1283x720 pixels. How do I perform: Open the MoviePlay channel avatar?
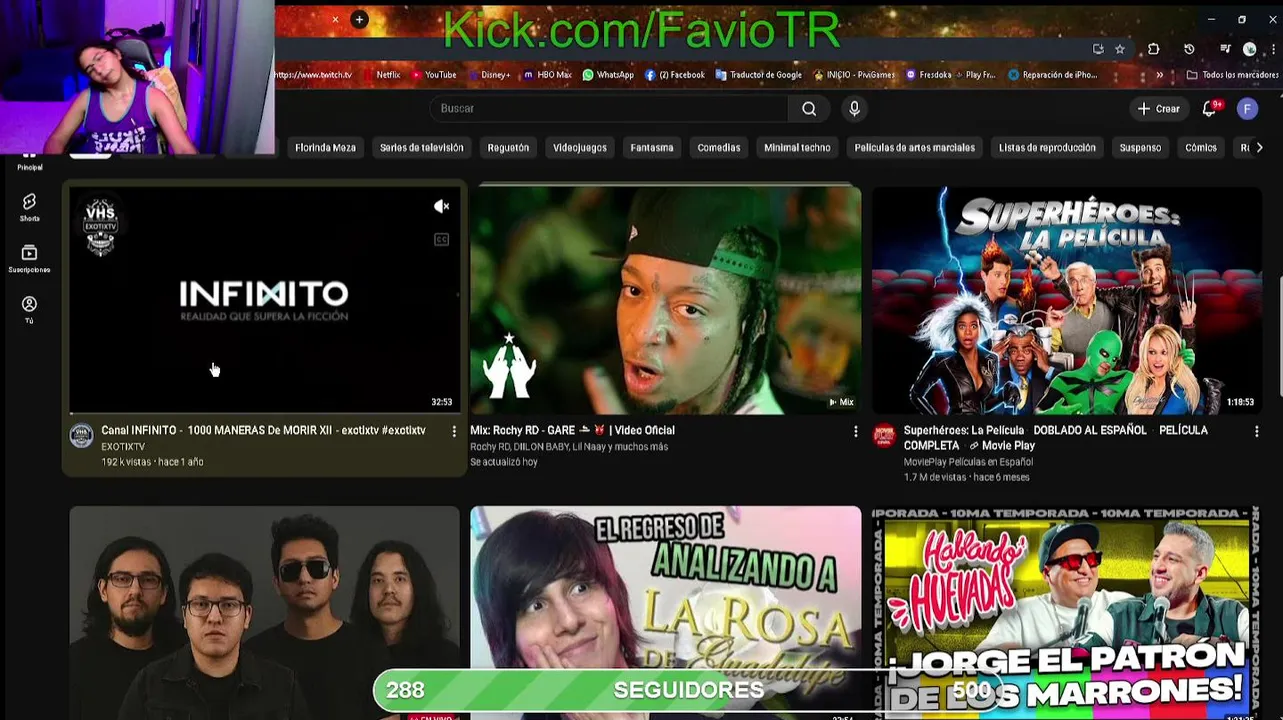[884, 435]
